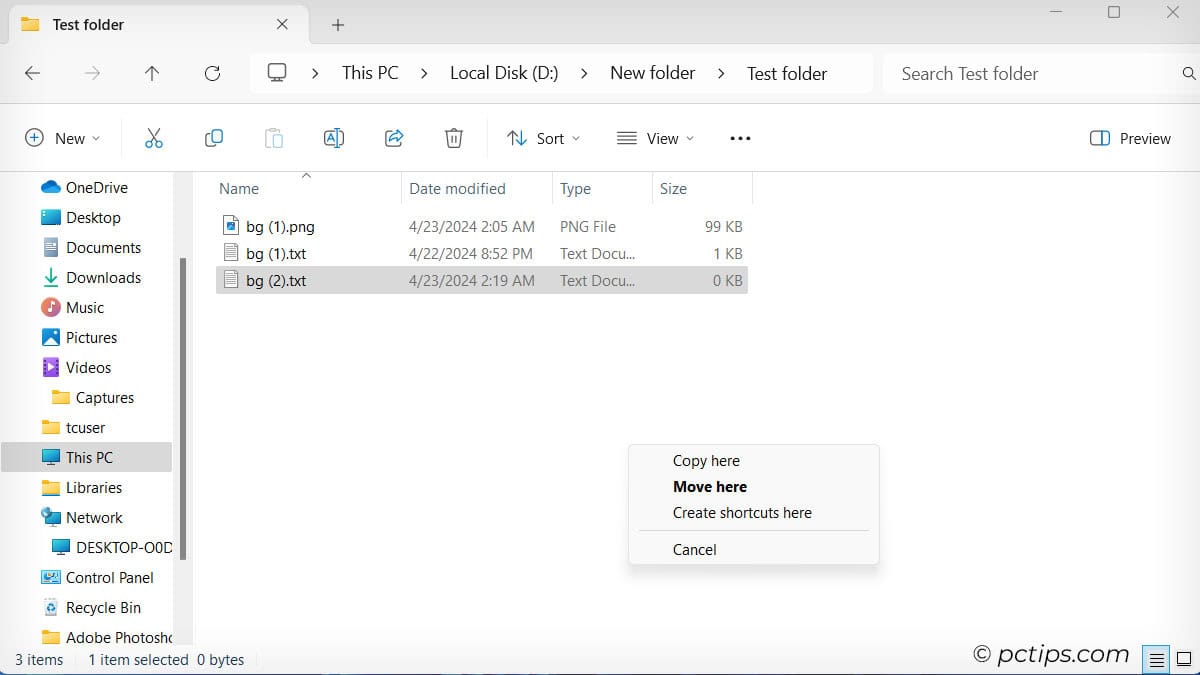Navigate up one folder level
1200x675 pixels.
(152, 73)
